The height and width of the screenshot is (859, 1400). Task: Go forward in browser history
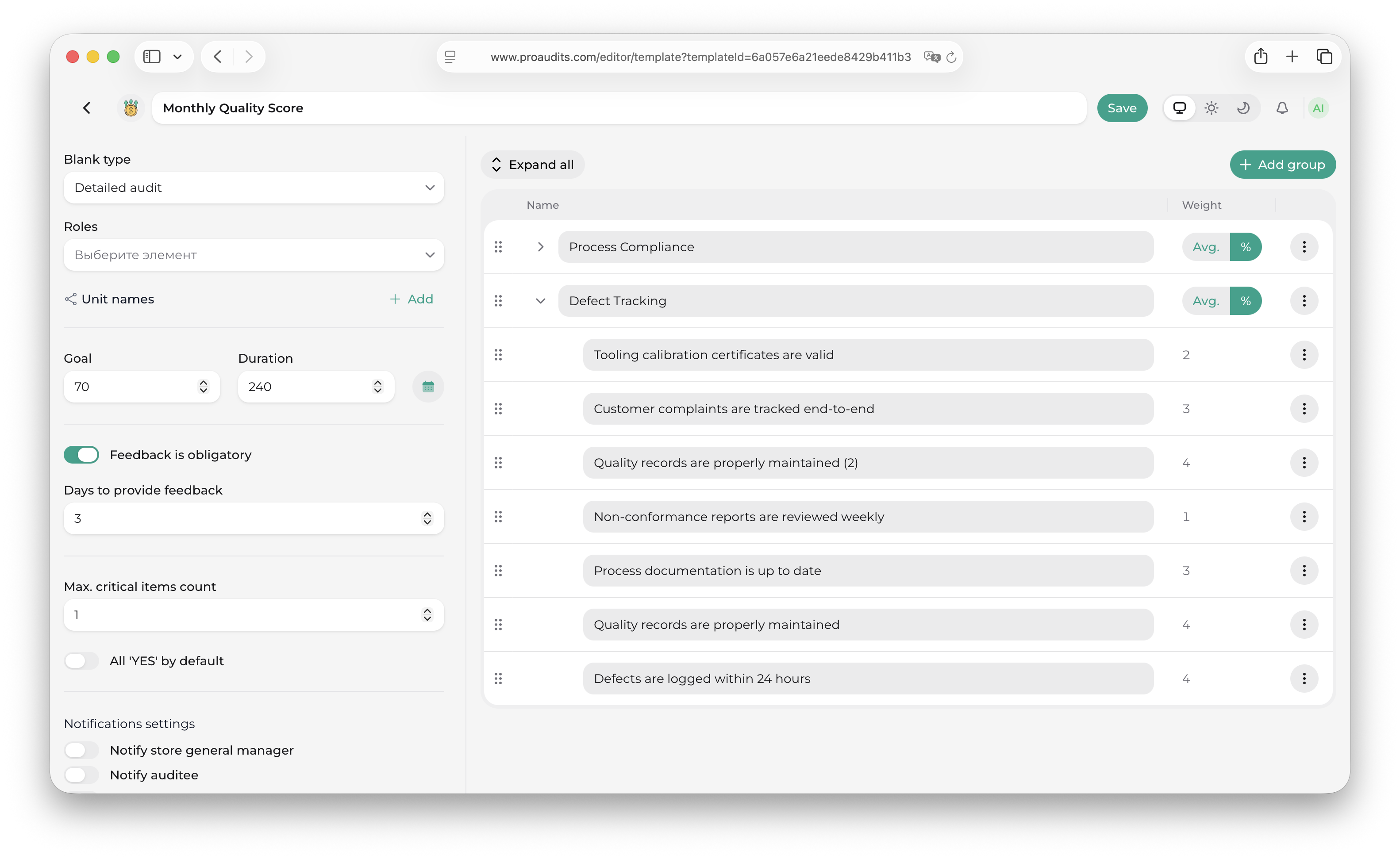[248, 56]
